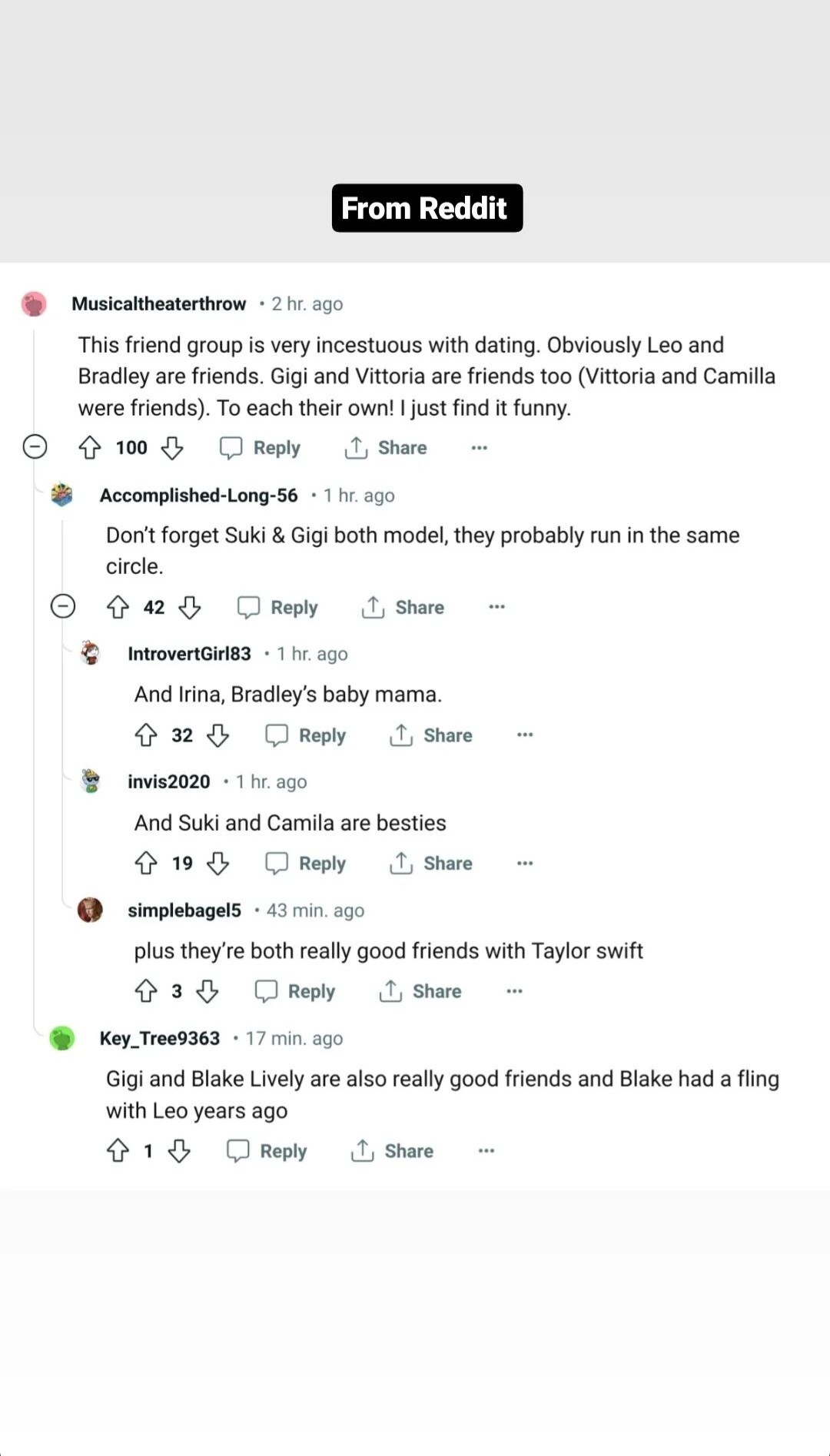Reply to Musicaltheaterthrow's comment
Image resolution: width=830 pixels, height=1456 pixels.
(261, 448)
